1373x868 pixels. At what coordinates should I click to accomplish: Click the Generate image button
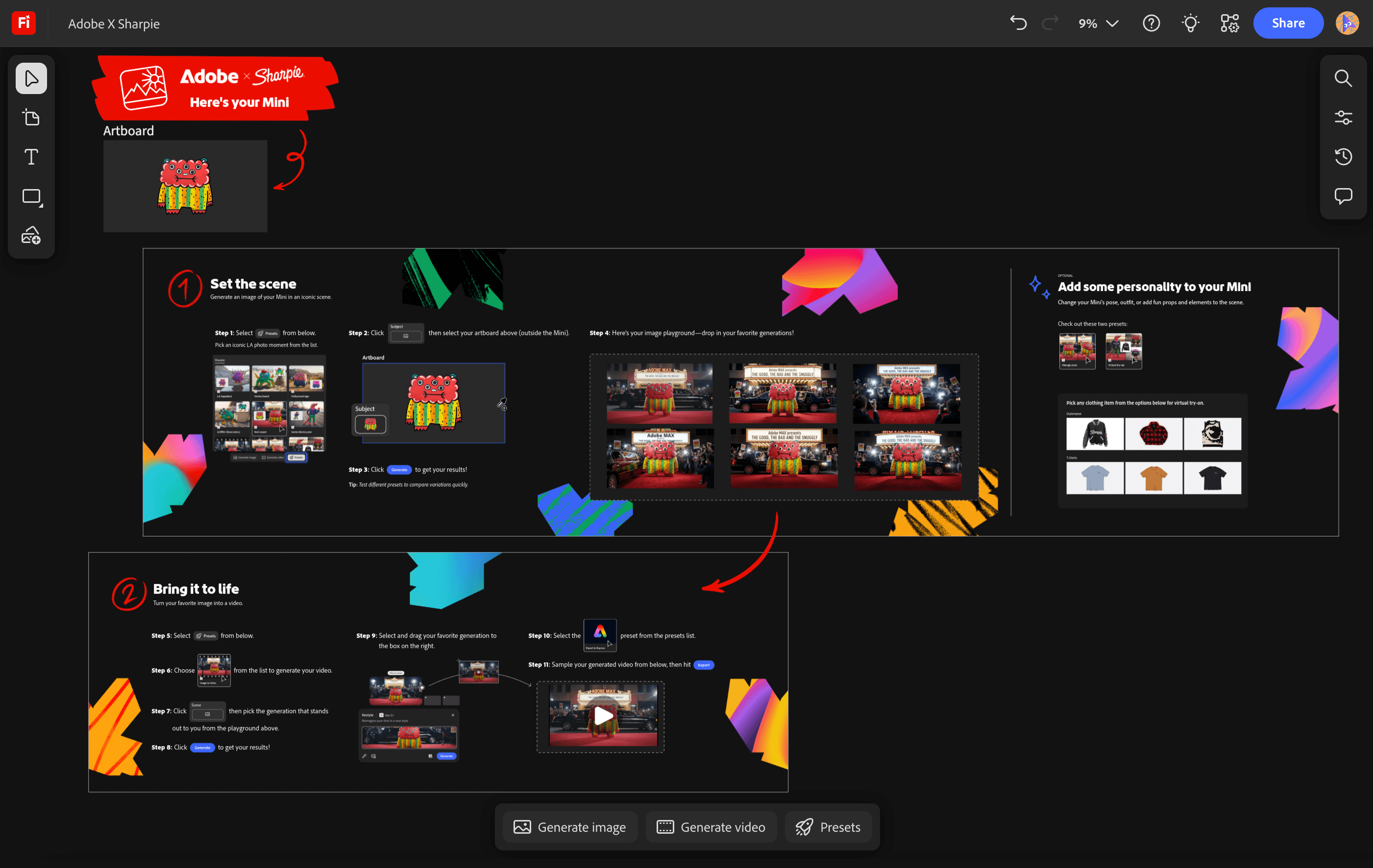click(569, 827)
